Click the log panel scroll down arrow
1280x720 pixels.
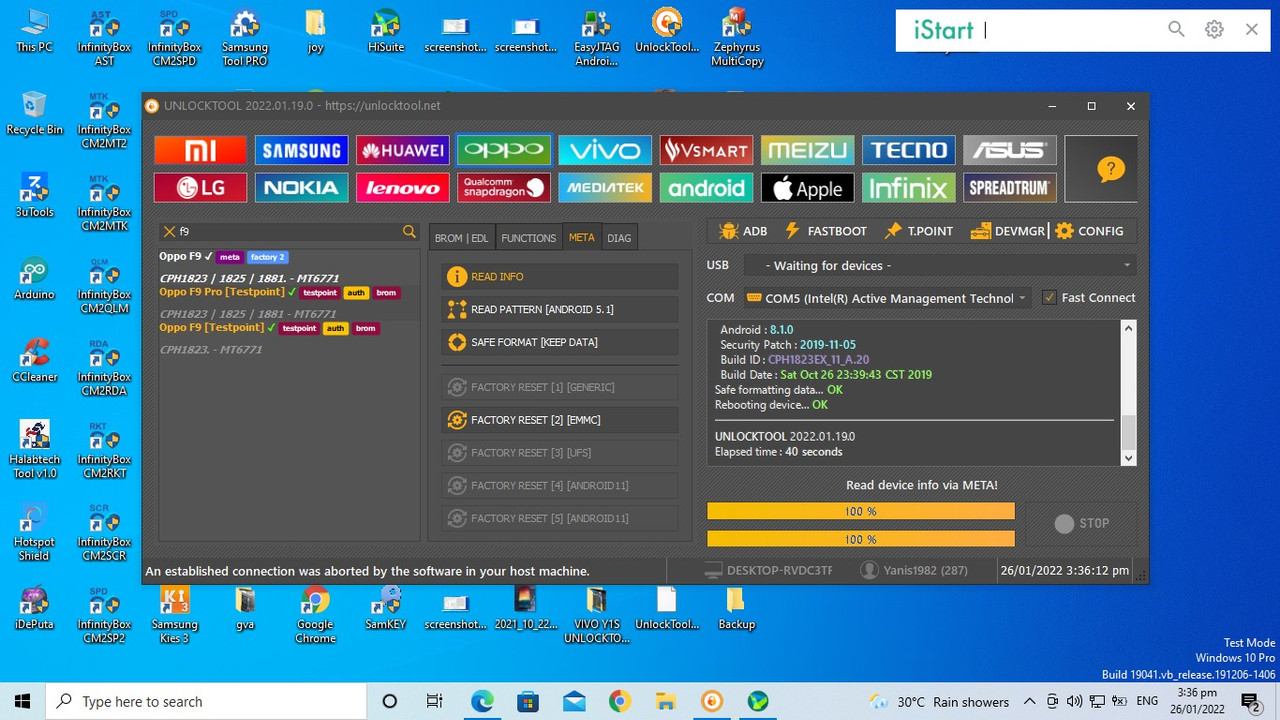click(1129, 458)
